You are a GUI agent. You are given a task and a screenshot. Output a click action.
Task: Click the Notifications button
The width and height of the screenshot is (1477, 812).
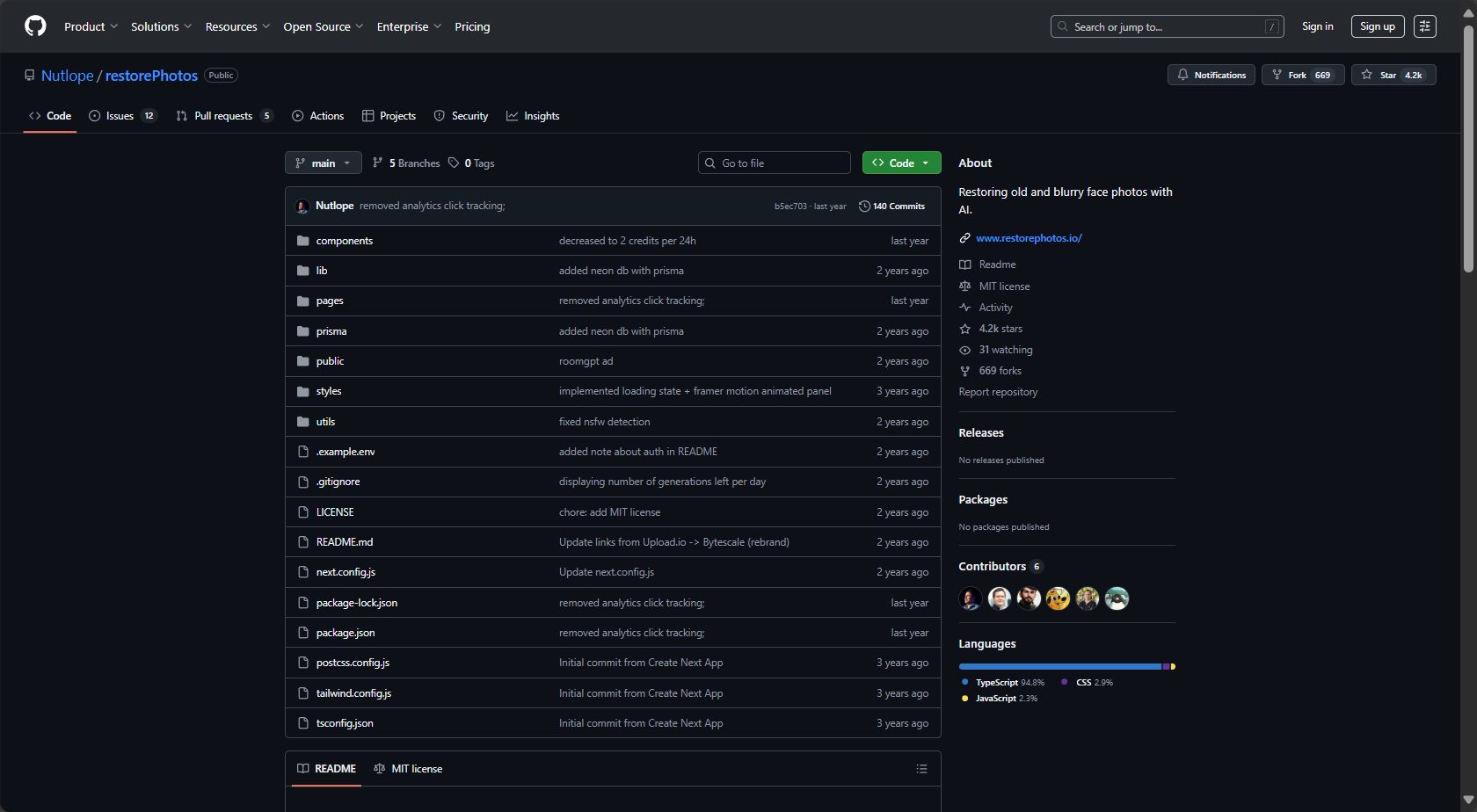1211,76
